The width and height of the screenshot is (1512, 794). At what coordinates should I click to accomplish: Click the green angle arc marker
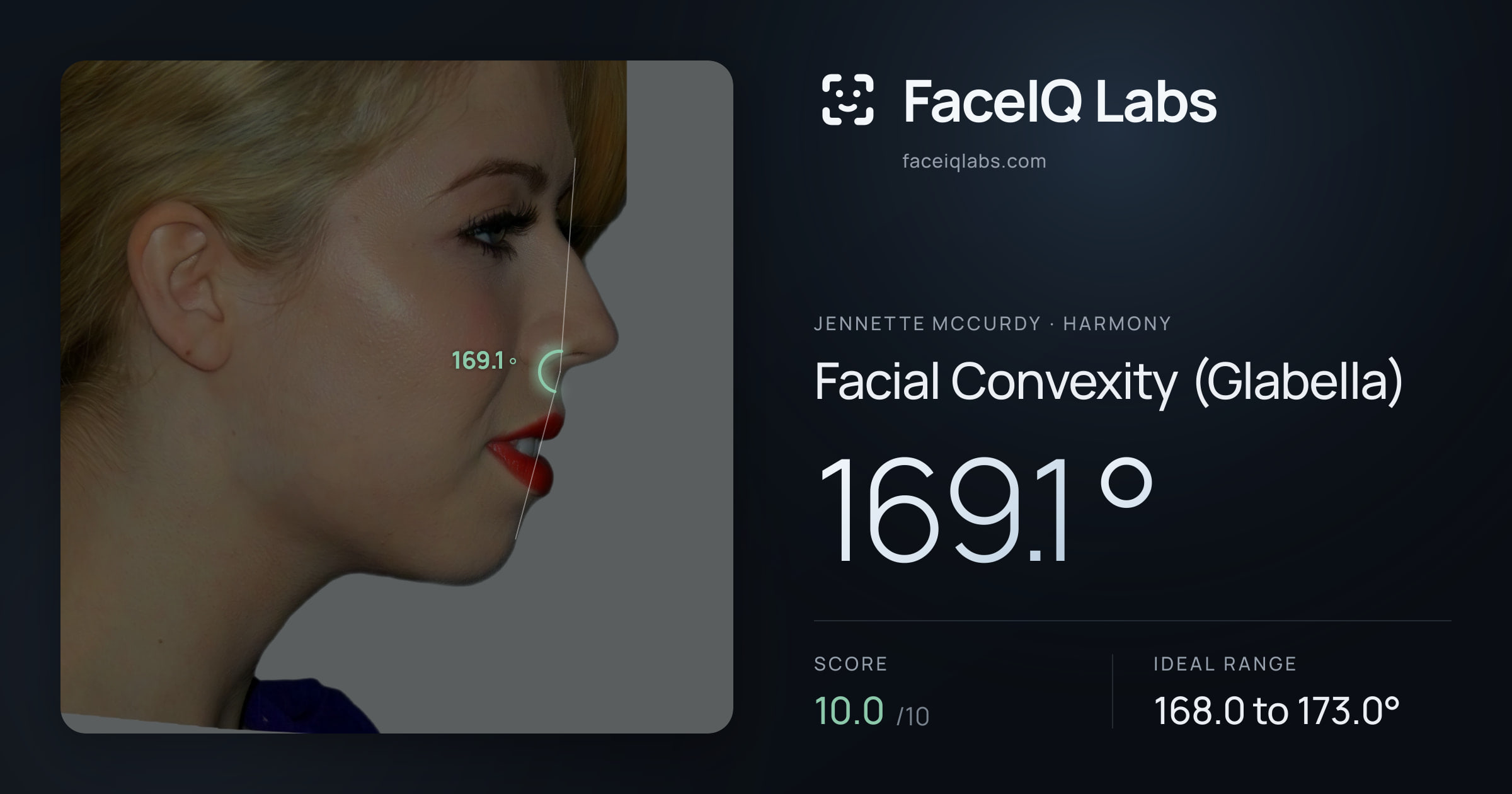tap(550, 372)
